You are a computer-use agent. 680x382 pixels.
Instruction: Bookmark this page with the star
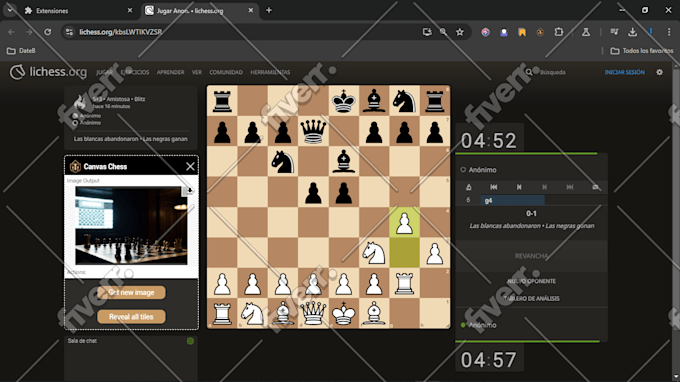460,32
